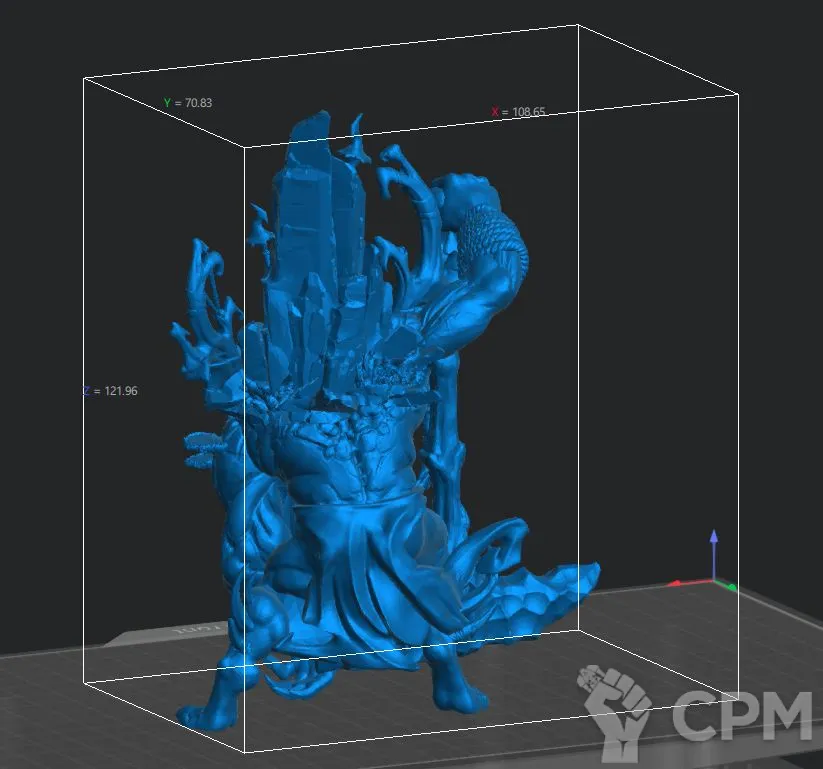Click the curved claw spikes on model's left

coord(205,290)
